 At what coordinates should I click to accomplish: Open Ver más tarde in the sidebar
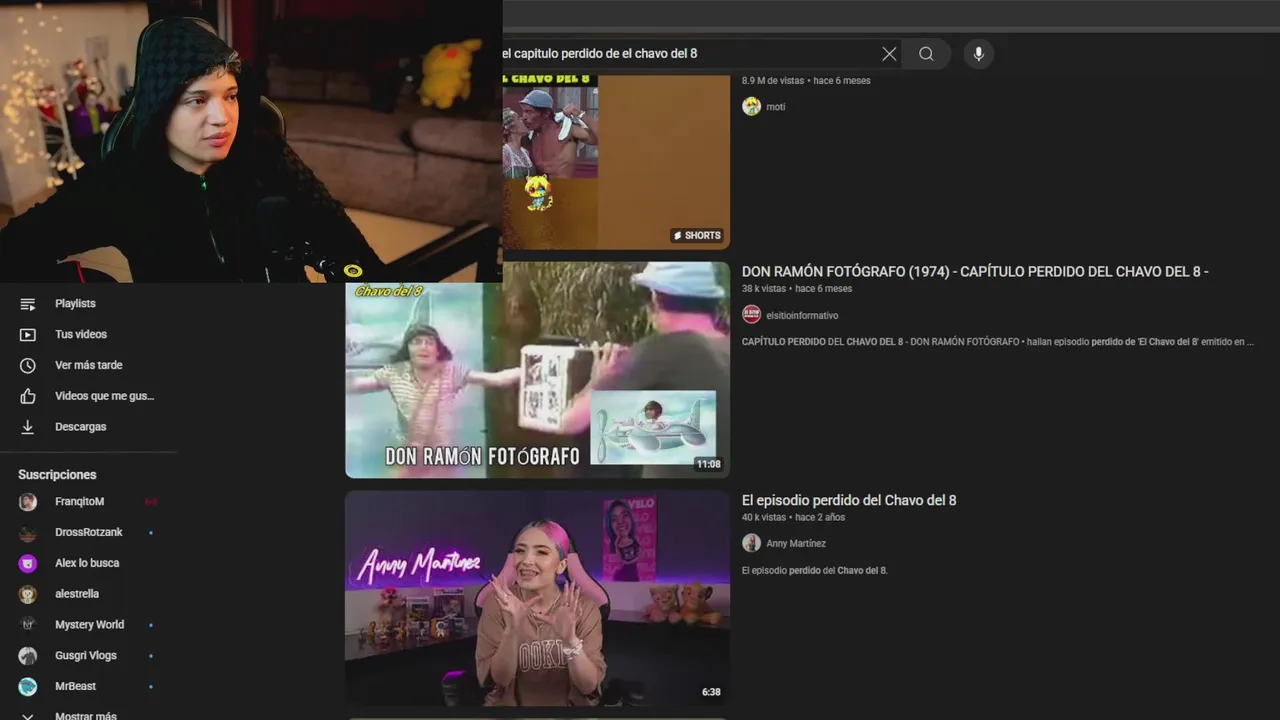click(x=89, y=366)
